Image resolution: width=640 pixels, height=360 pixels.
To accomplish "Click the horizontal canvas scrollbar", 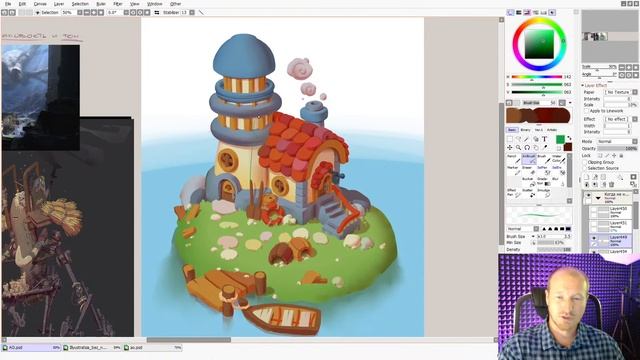I will (x=189, y=340).
